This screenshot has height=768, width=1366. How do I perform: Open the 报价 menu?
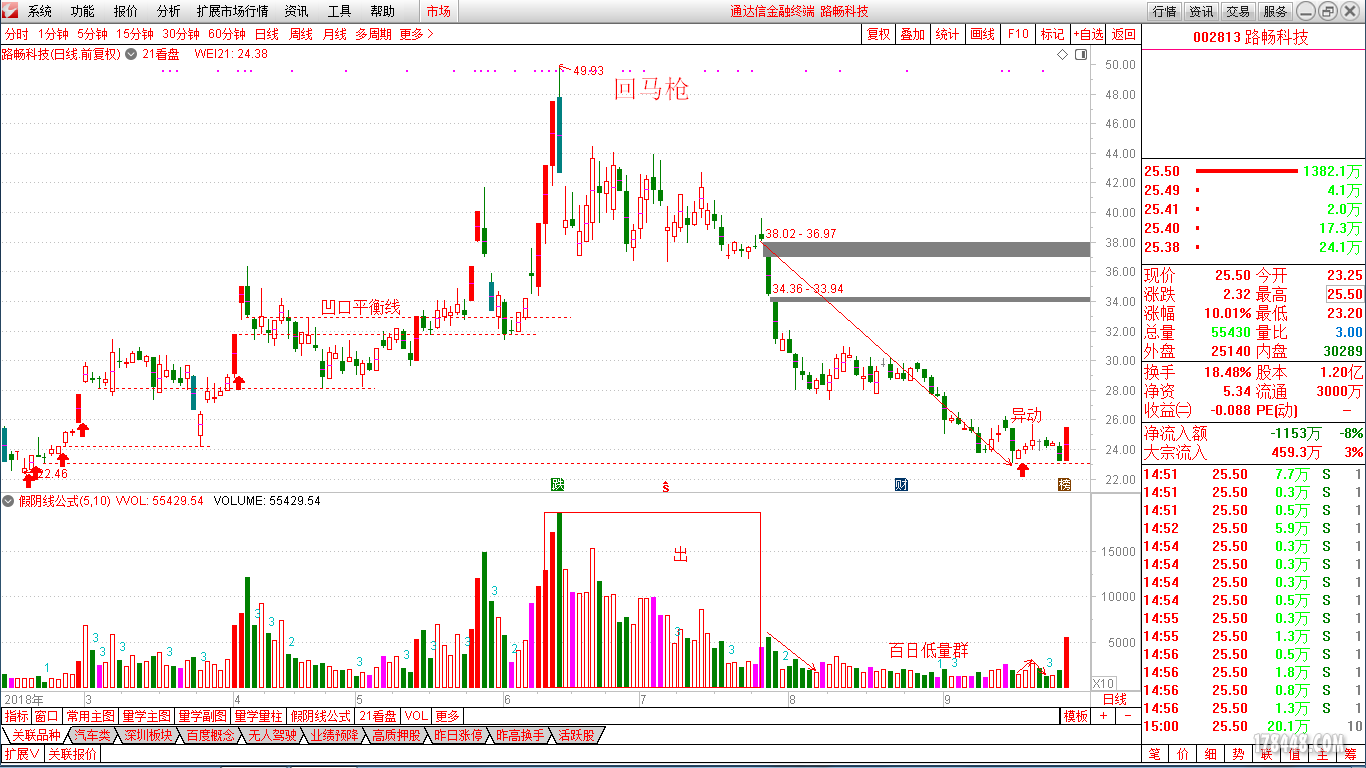tap(126, 11)
